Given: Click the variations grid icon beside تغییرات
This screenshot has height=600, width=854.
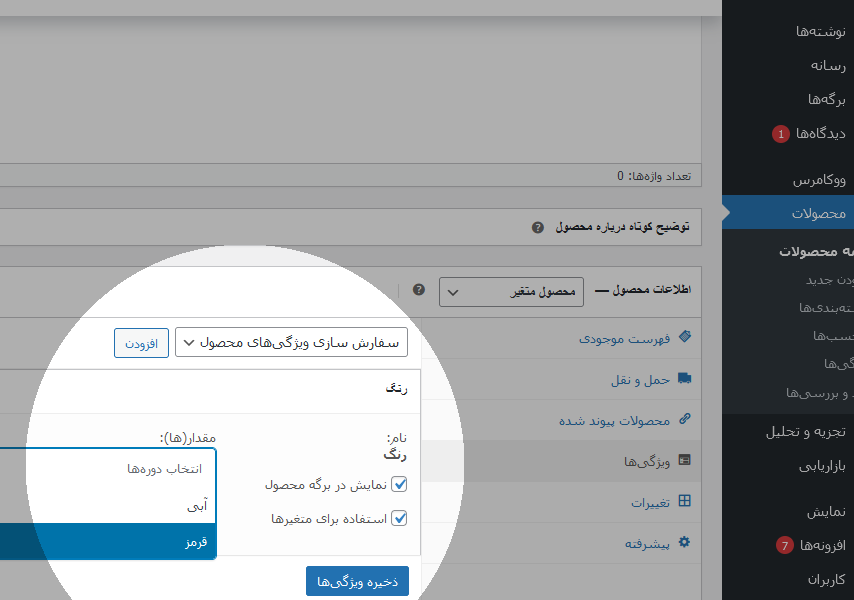Looking at the screenshot, I should pyautogui.click(x=684, y=502).
